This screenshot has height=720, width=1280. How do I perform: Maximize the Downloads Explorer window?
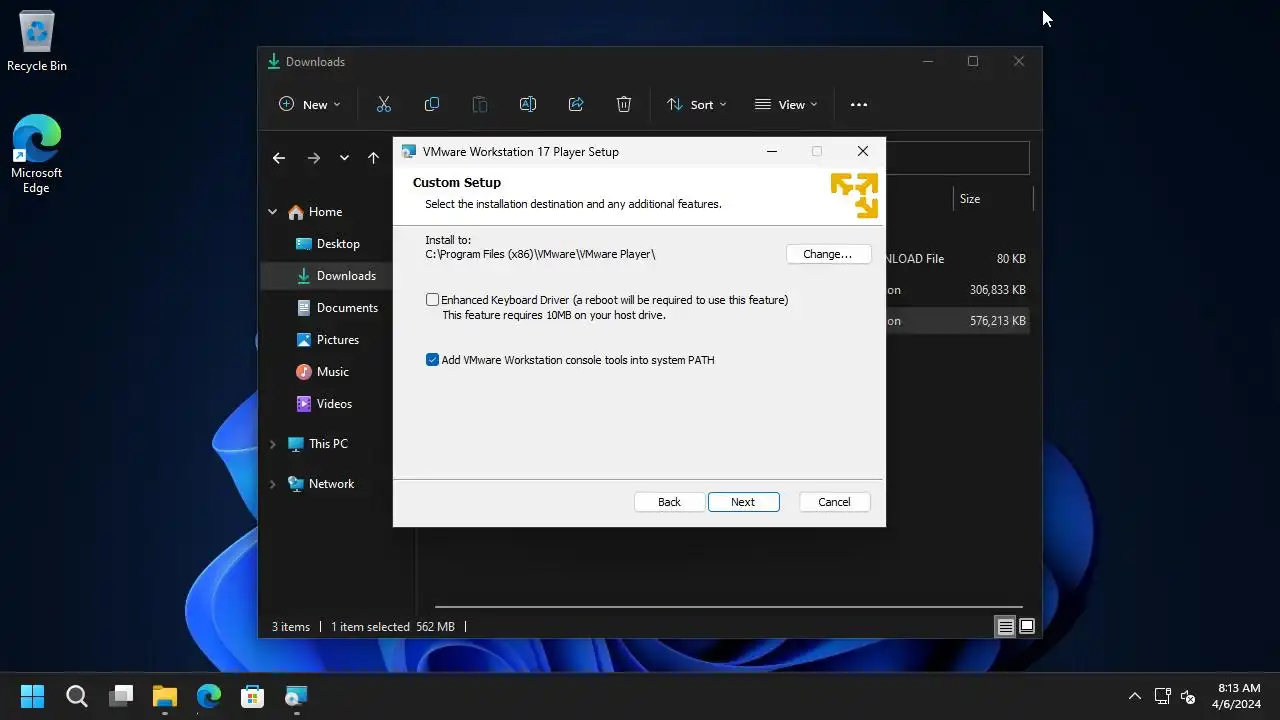click(x=973, y=62)
